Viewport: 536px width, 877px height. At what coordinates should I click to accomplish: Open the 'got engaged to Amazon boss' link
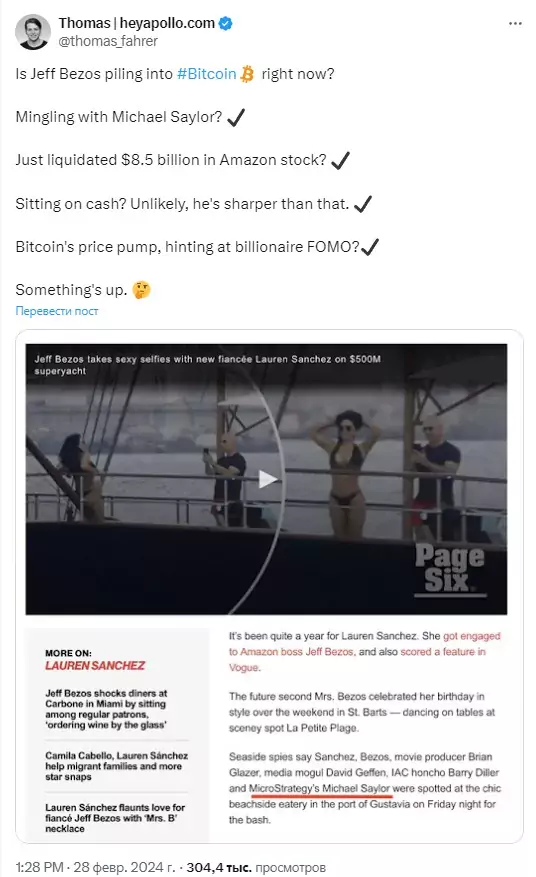365,644
